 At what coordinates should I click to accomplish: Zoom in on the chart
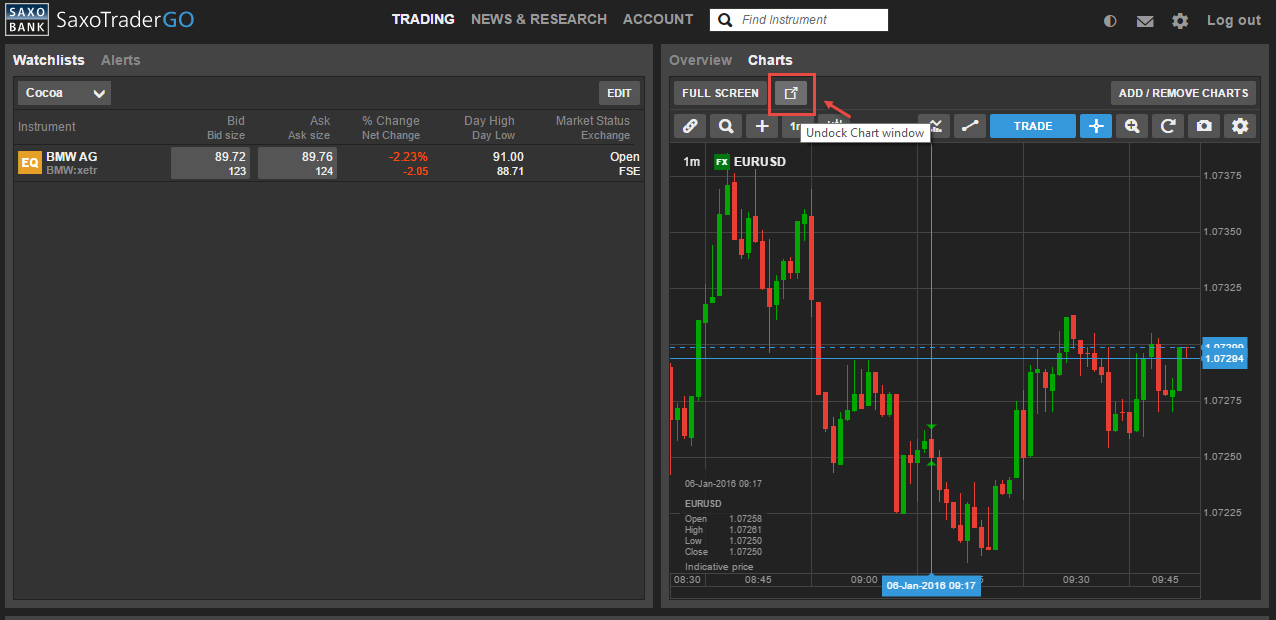tap(1132, 126)
